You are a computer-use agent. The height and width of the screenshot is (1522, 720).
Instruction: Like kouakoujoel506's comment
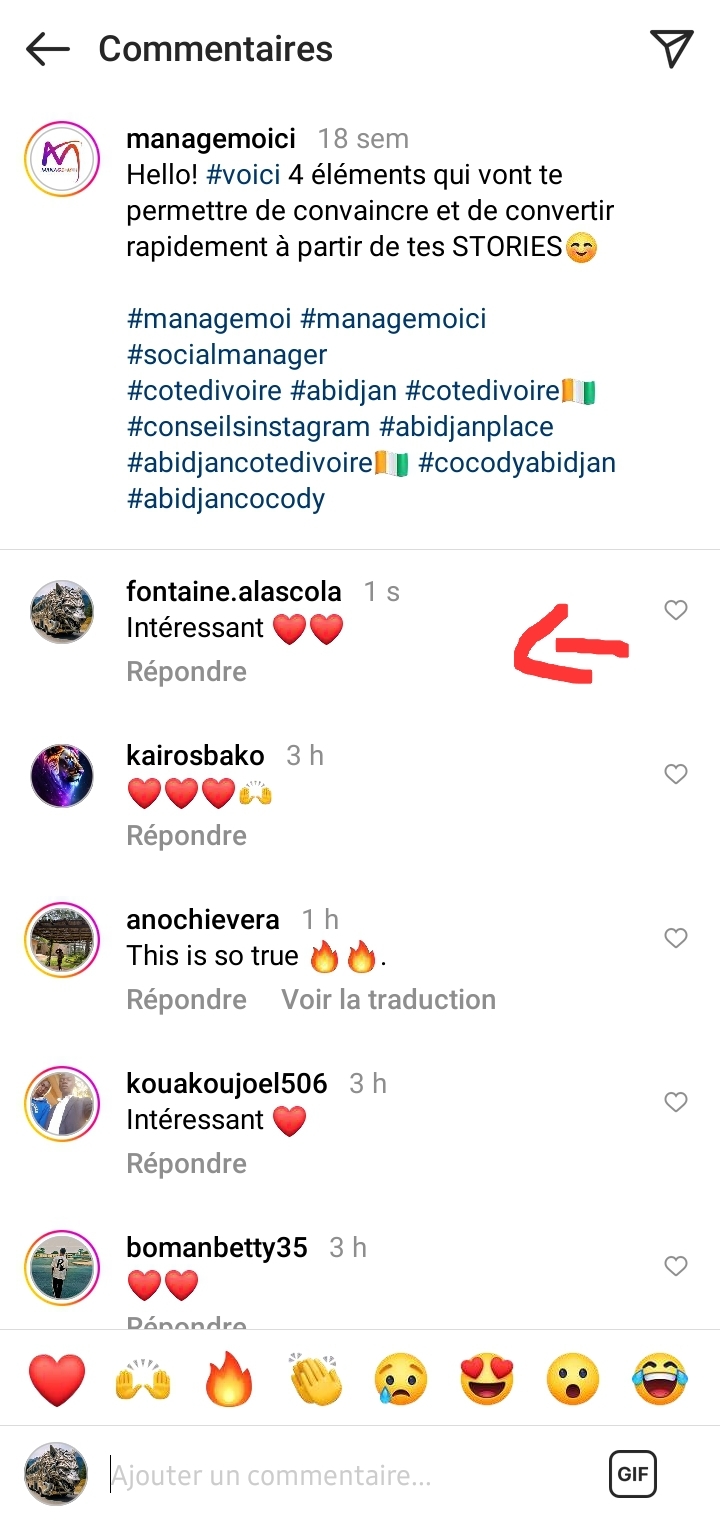tap(676, 1102)
